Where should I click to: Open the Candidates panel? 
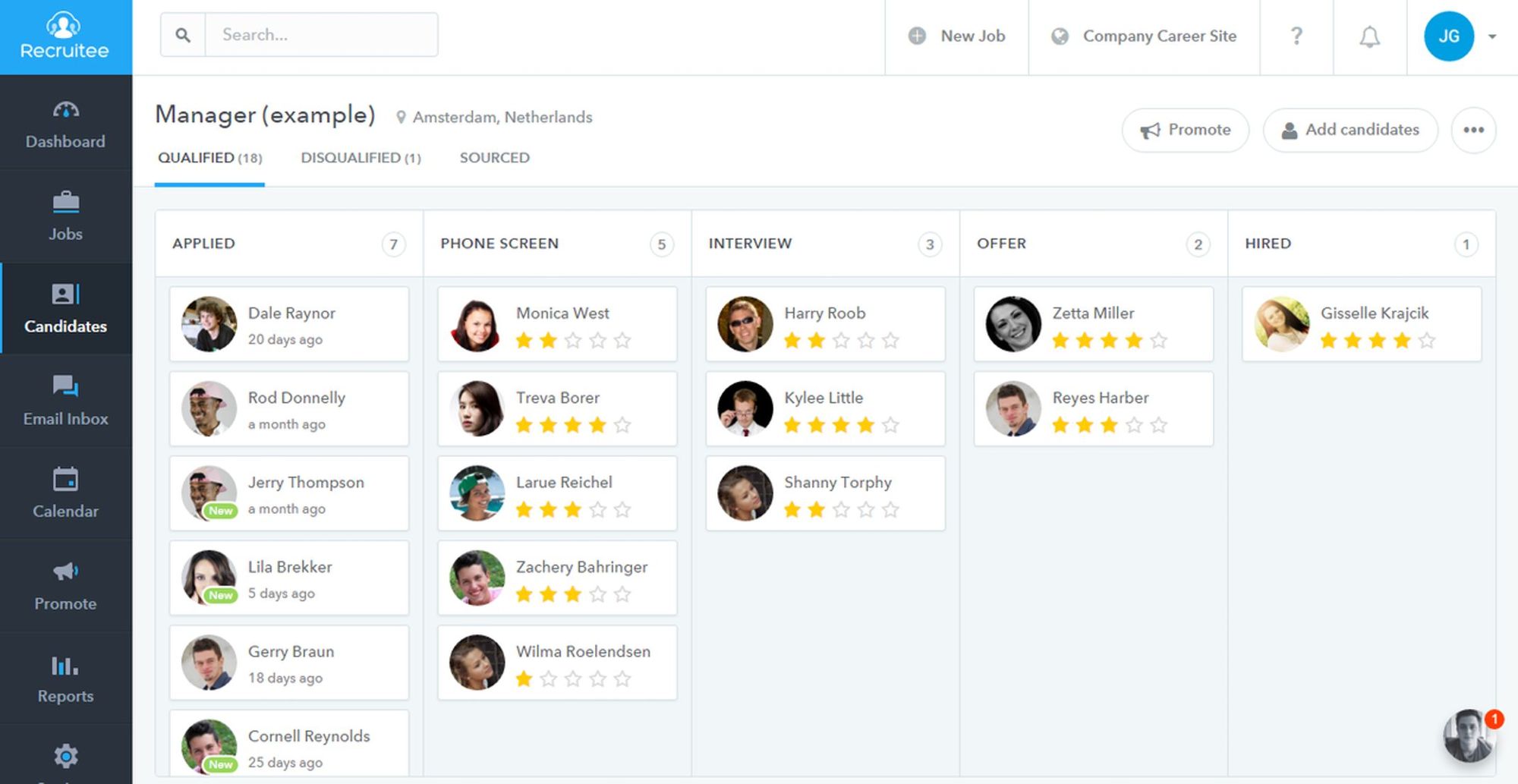pyautogui.click(x=66, y=309)
